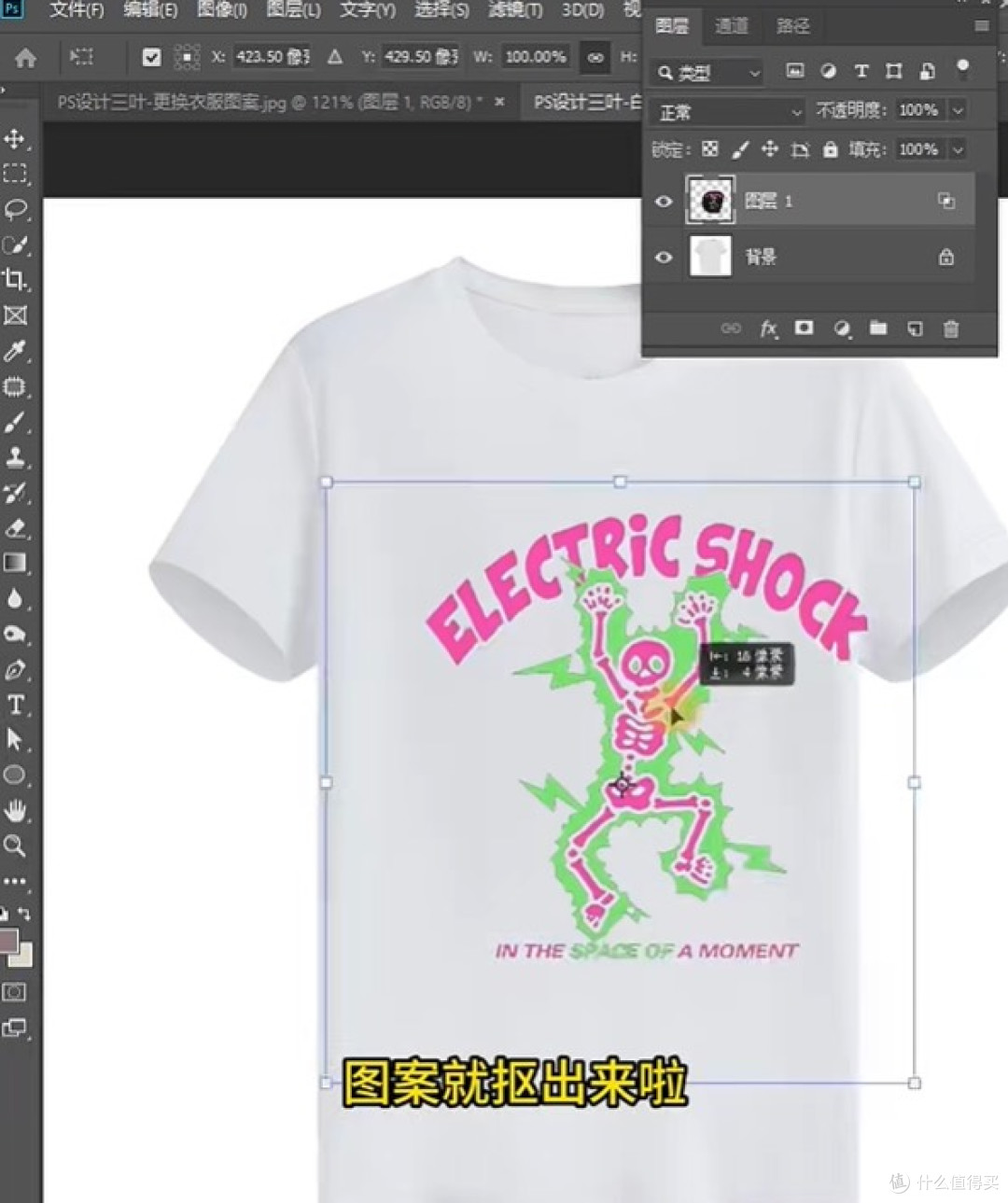Create a new layer group
The height and width of the screenshot is (1203, 1008).
click(x=878, y=329)
